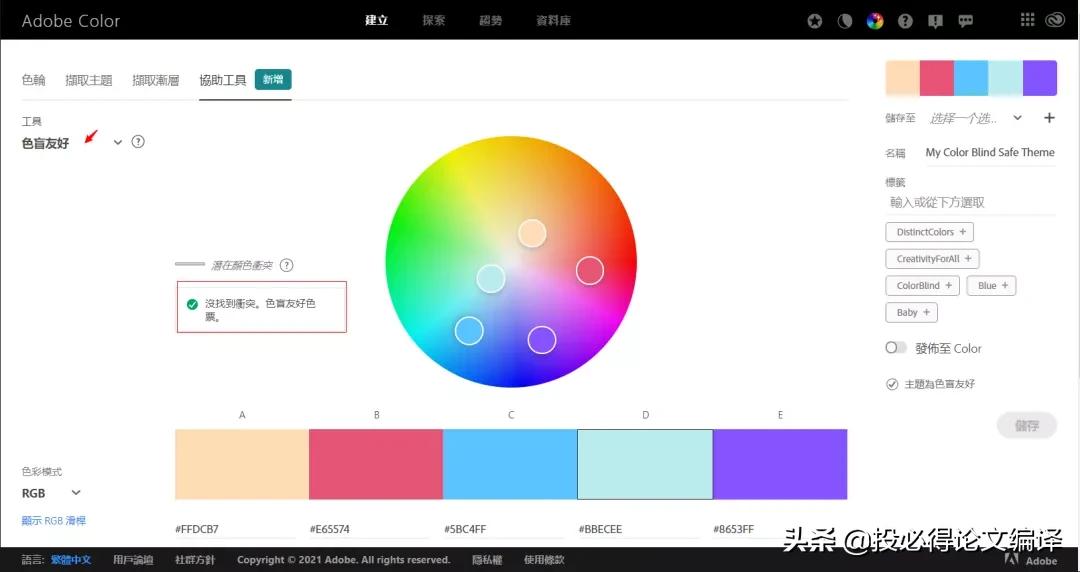Click the 顯示 RGB 滑桿 link
Screen dimensions: 1080x572
54,521
